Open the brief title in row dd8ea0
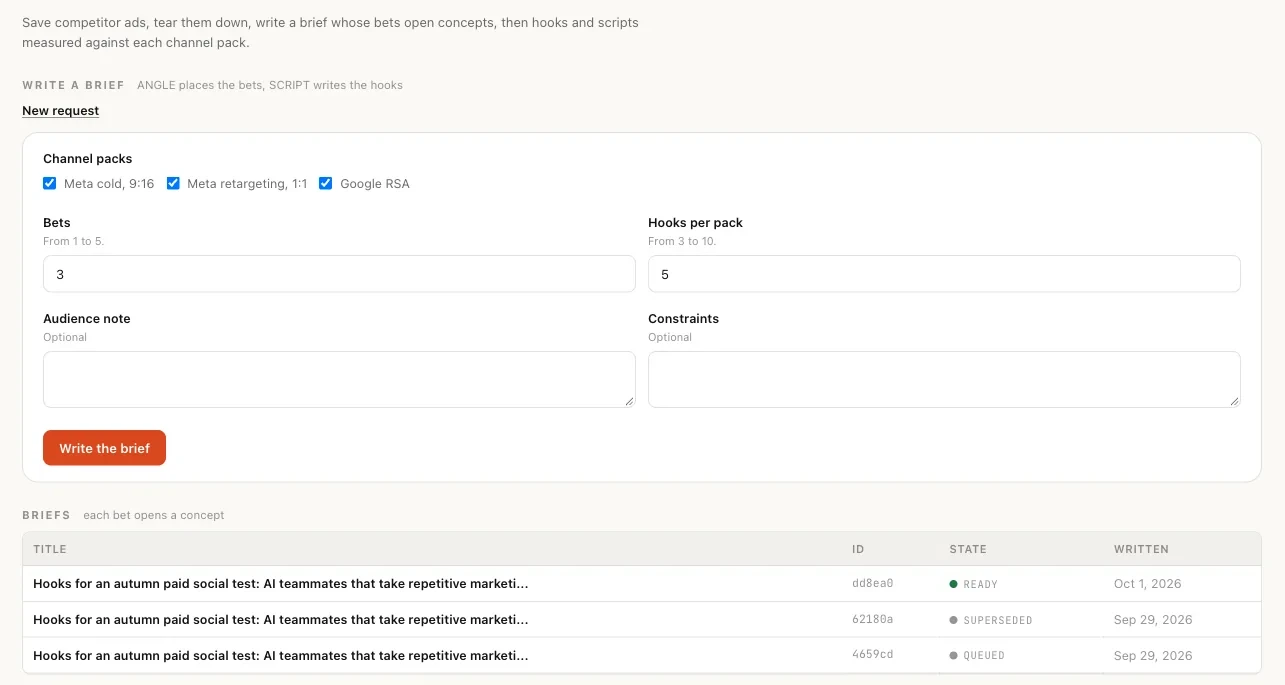1285x685 pixels. tap(280, 584)
